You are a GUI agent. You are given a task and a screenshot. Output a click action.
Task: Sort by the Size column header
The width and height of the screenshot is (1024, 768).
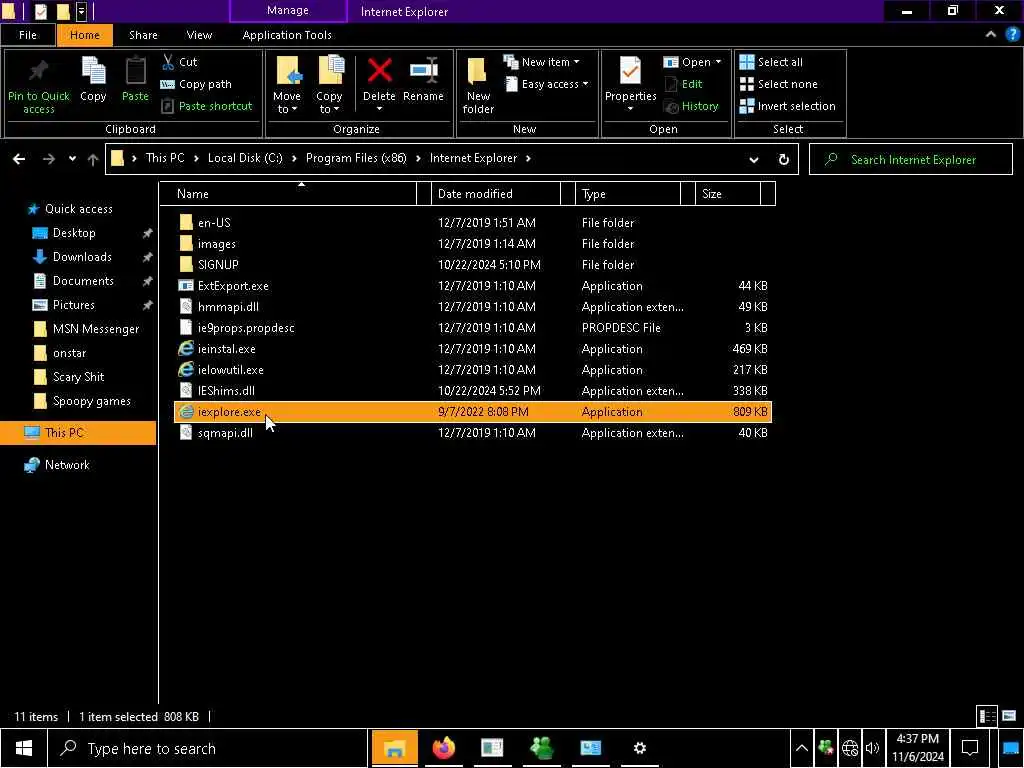click(728, 194)
